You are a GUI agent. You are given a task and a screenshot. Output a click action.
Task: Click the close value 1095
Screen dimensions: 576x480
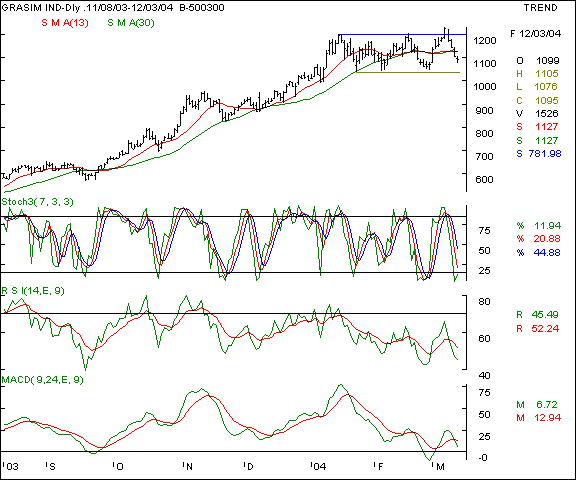547,101
